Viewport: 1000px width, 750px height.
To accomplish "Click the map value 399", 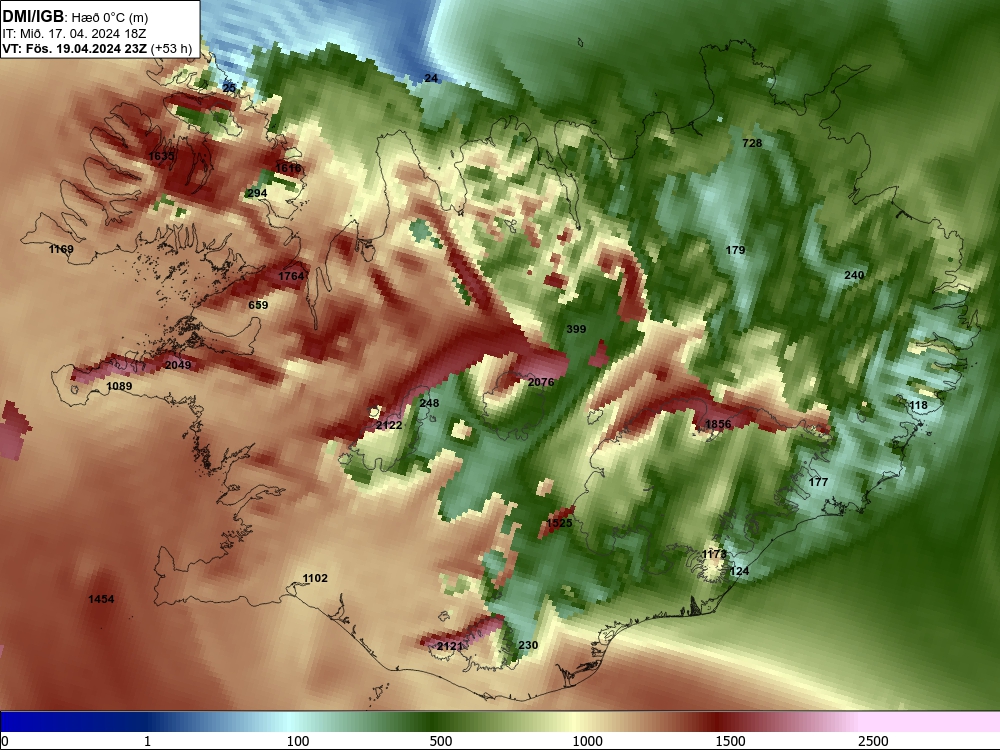I will pos(576,329).
